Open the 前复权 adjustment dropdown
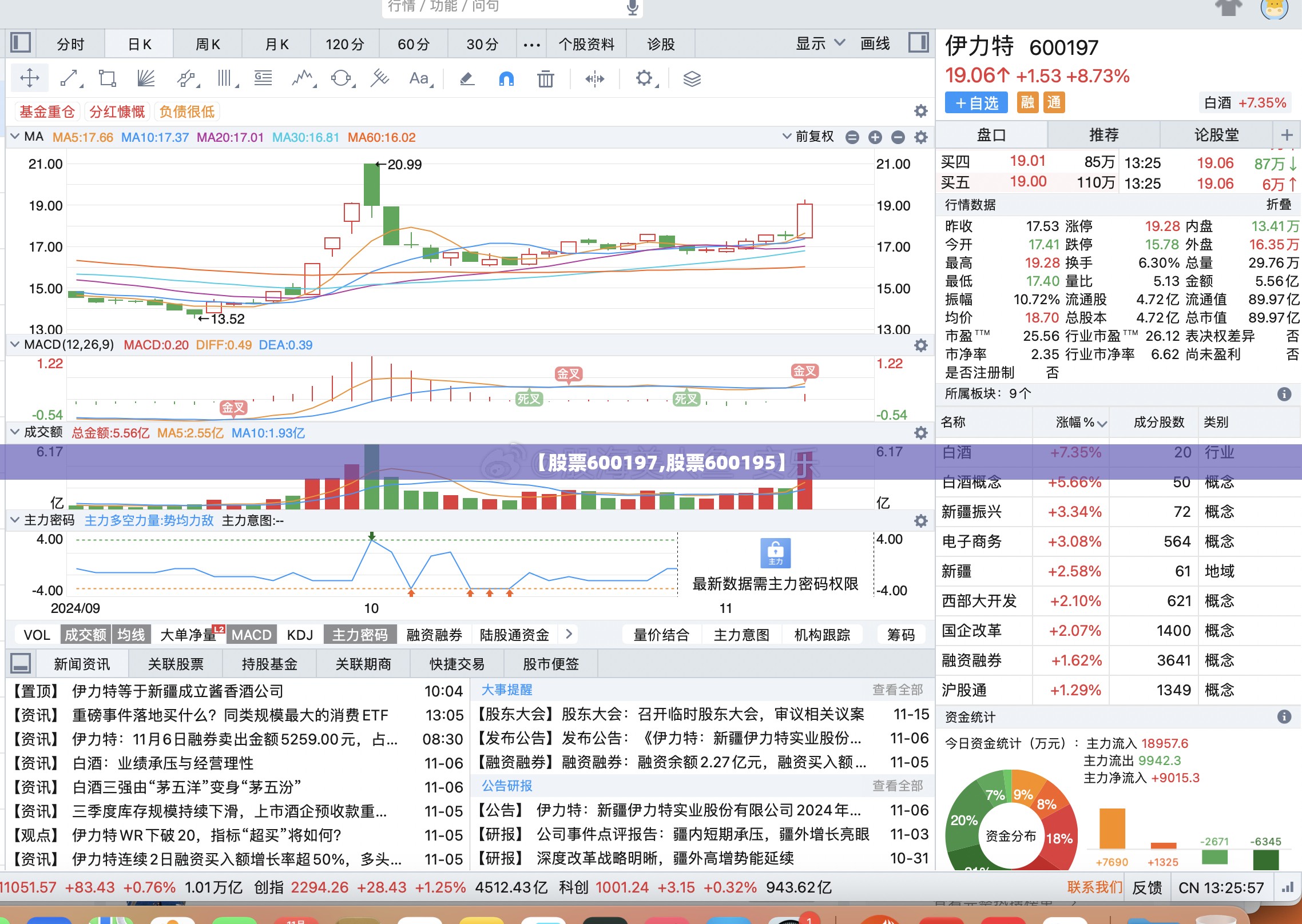 coord(808,137)
